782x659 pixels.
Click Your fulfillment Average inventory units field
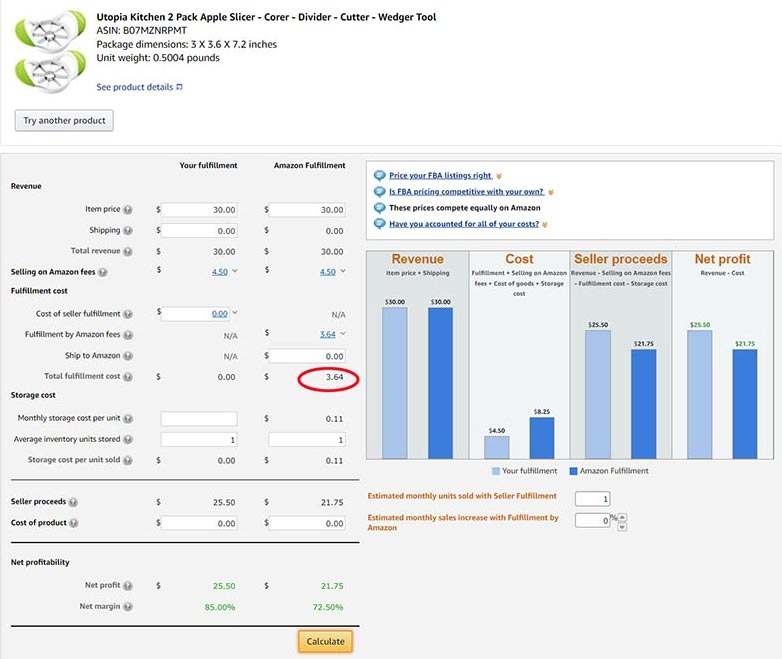tap(199, 439)
